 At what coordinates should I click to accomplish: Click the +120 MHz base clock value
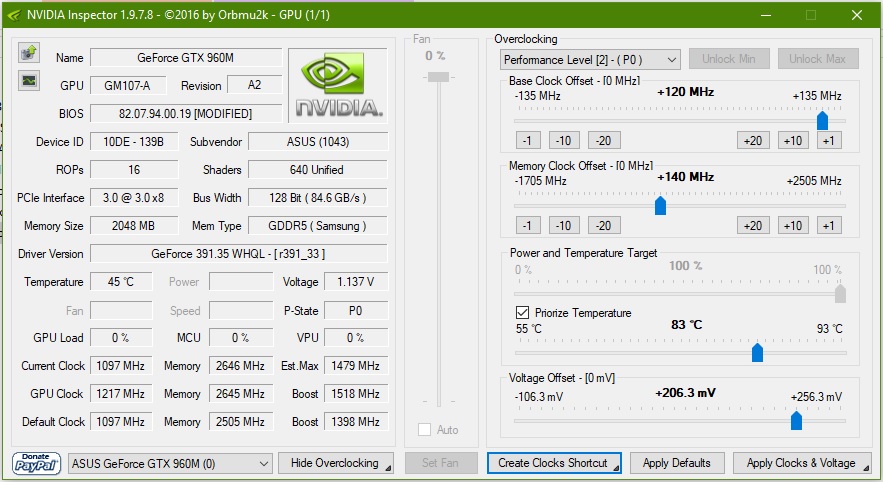click(x=685, y=92)
